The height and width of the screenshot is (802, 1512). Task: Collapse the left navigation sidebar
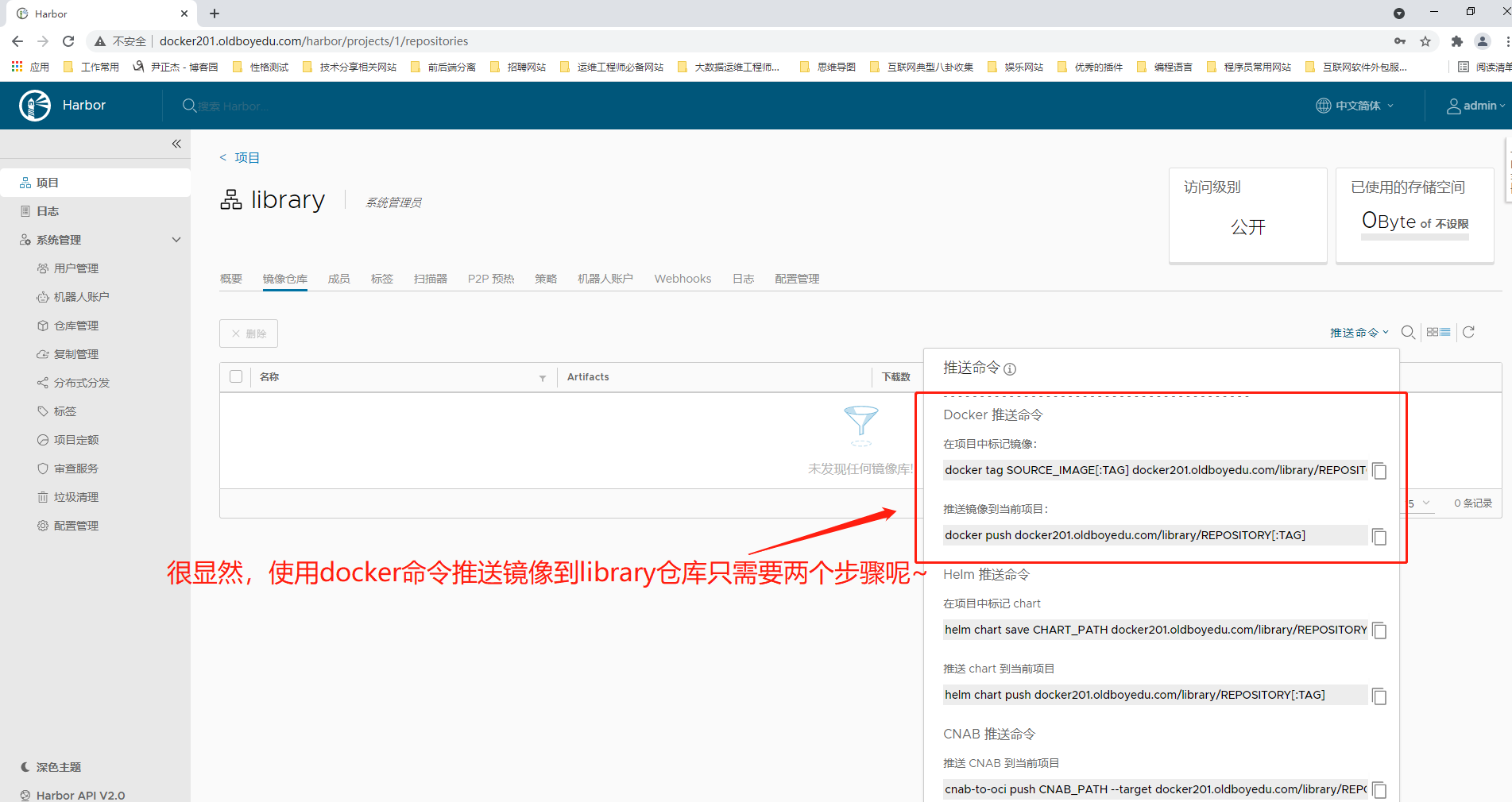coord(176,144)
